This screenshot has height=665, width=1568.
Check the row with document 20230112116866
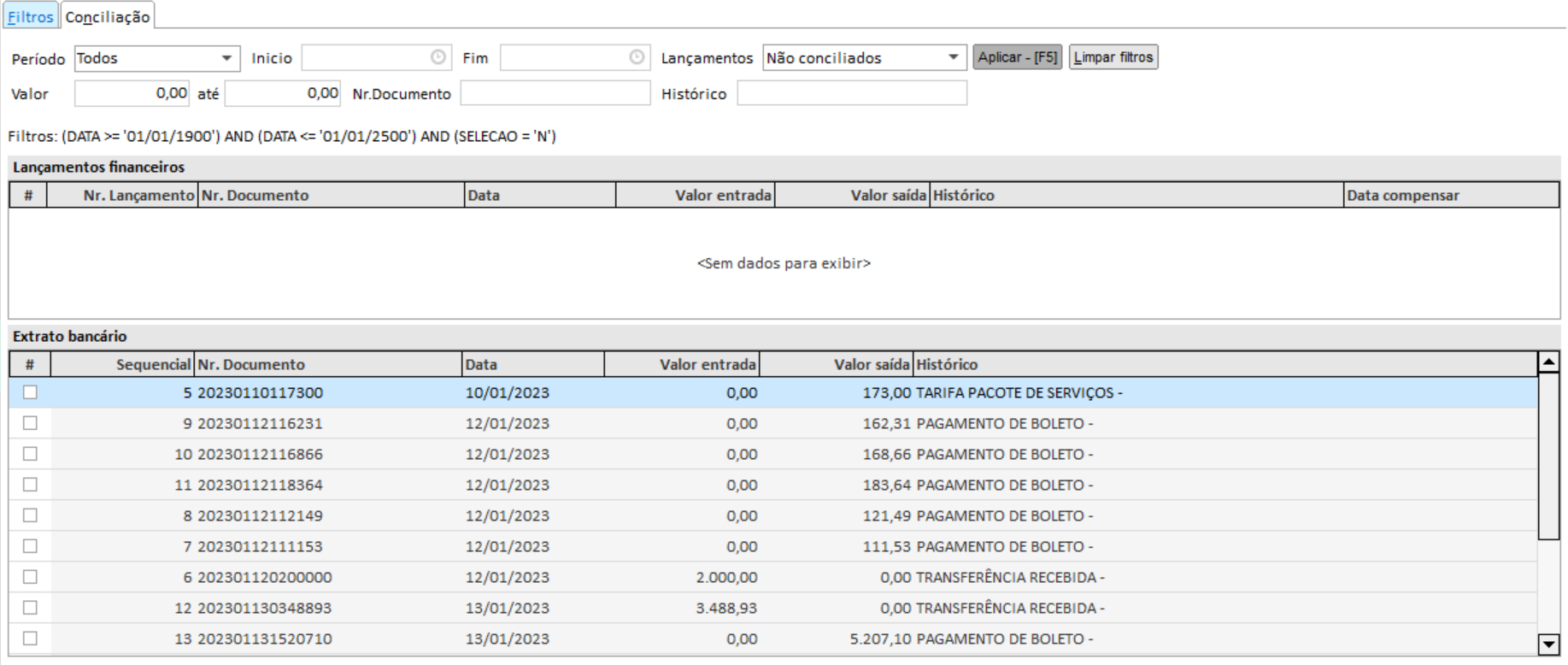(30, 454)
